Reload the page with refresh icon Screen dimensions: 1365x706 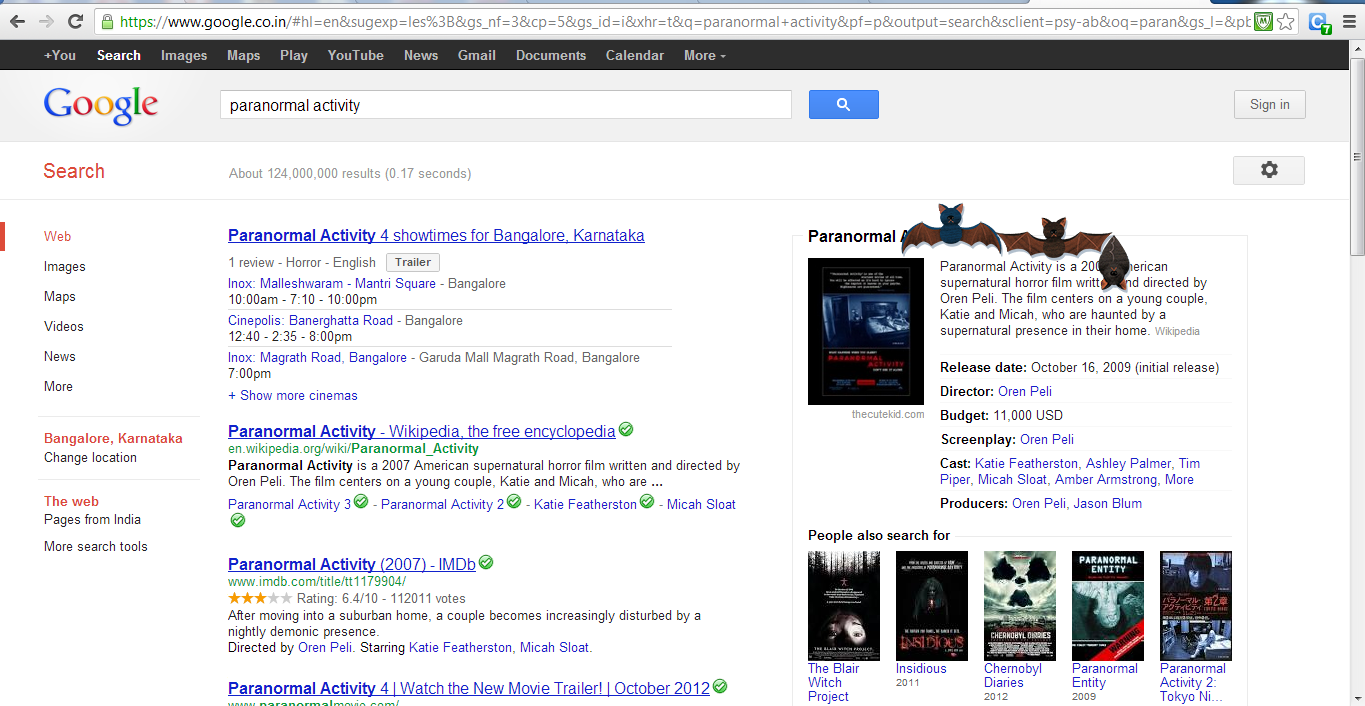coord(75,21)
